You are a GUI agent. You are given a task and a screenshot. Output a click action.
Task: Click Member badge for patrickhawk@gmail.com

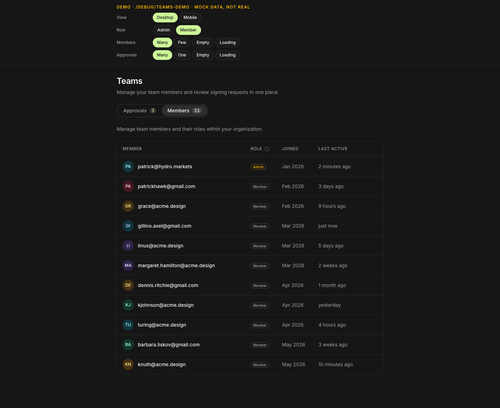point(260,187)
